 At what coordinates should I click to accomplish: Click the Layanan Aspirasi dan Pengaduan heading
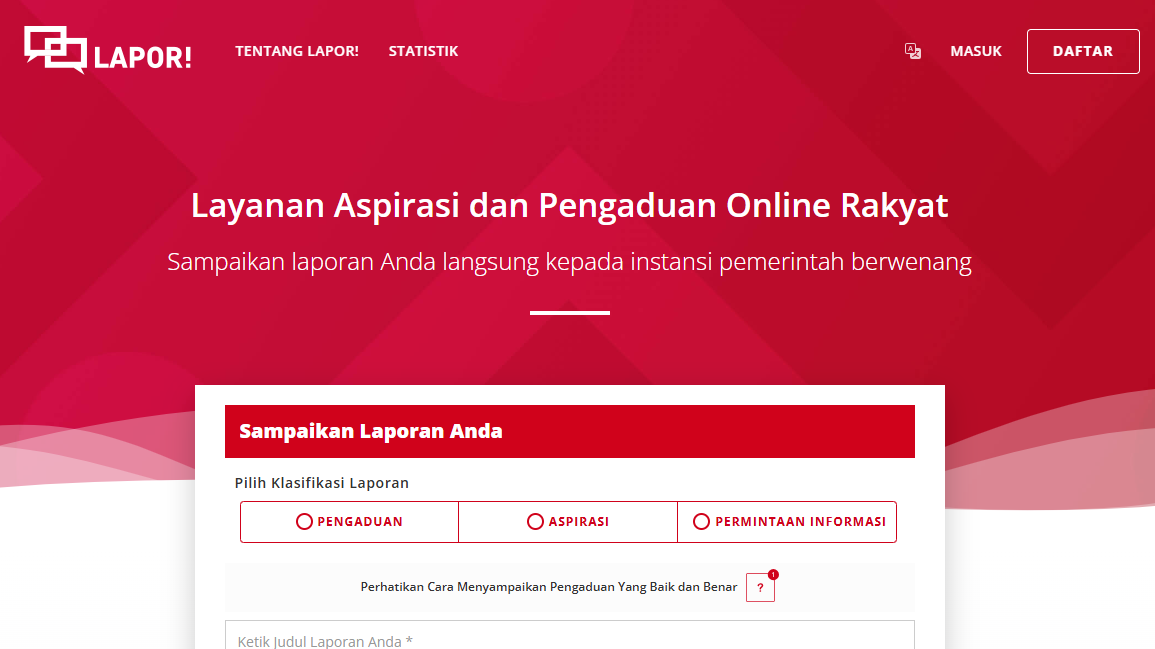click(569, 206)
